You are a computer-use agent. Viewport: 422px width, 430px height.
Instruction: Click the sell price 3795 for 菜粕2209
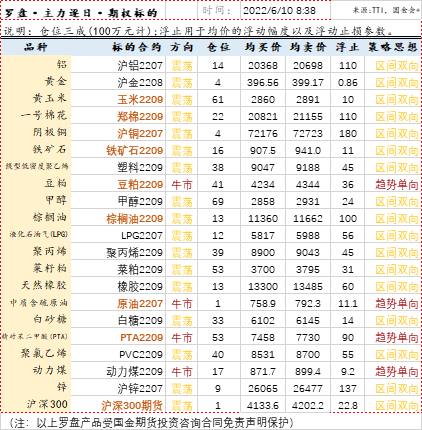pyautogui.click(x=308, y=270)
